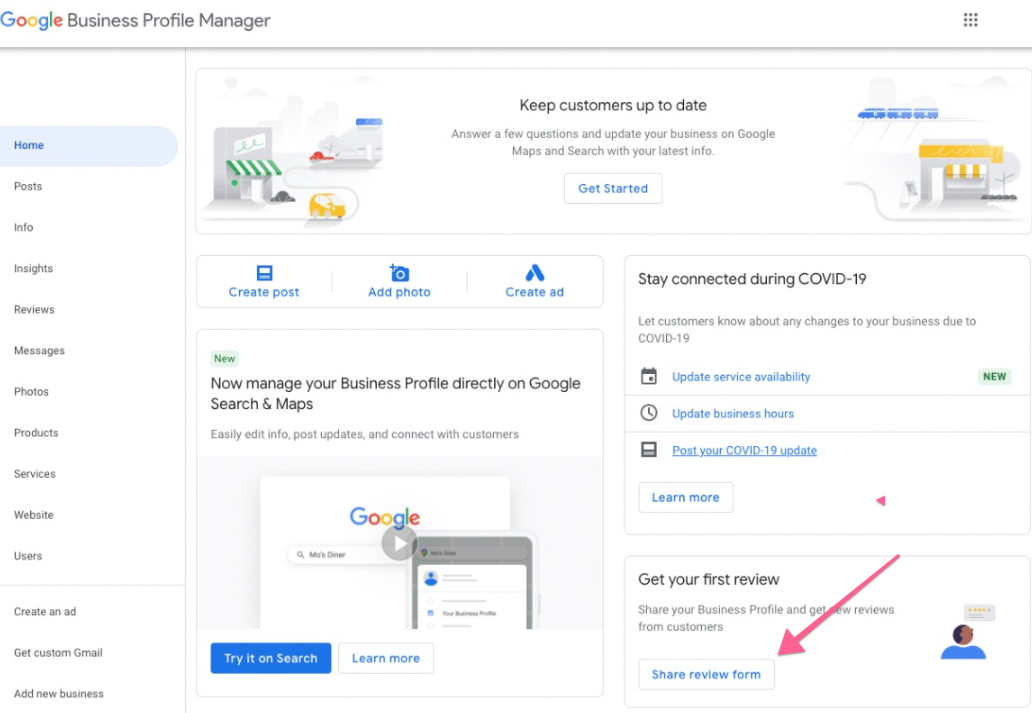Click the Google Business Profile Manager logo

point(135,20)
